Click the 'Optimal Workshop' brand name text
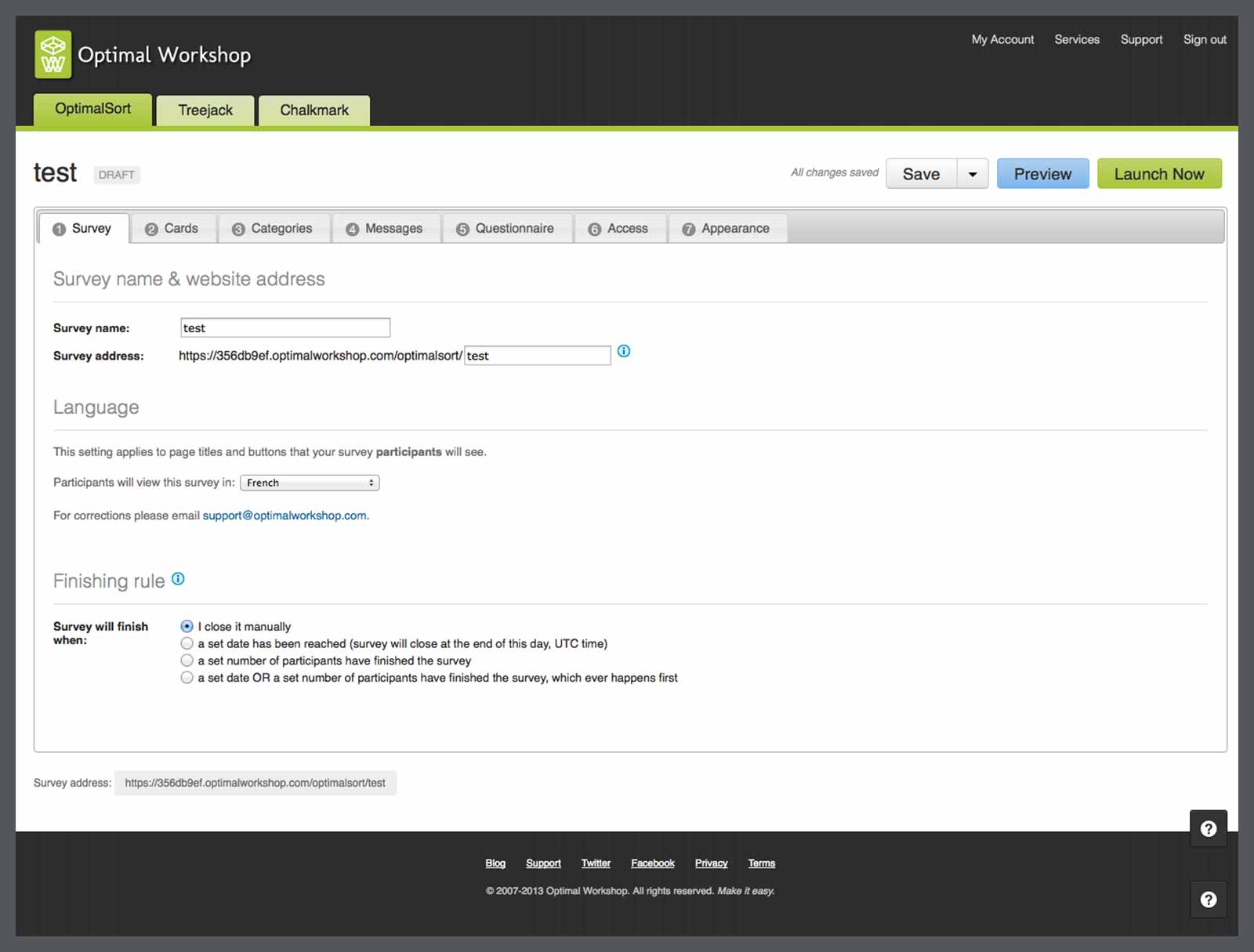 (165, 55)
